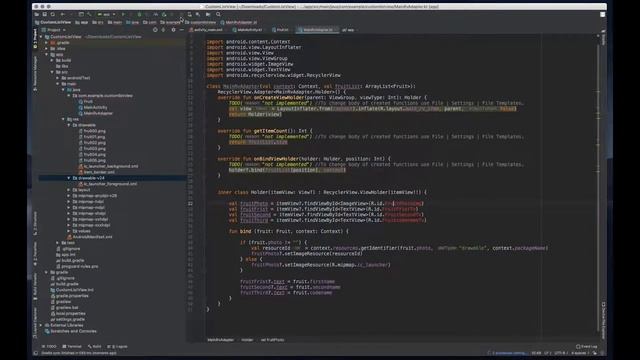
Task: Switch to the activity_main.xml editor tab
Action: coord(206,30)
